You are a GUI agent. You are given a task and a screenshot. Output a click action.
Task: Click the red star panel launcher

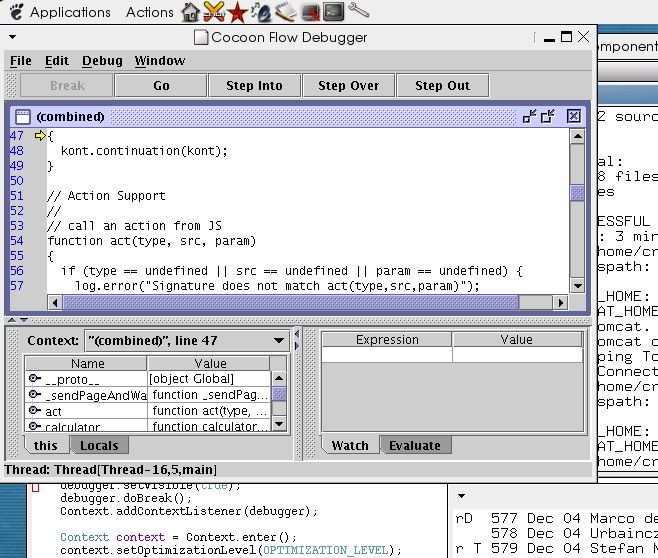[x=237, y=12]
